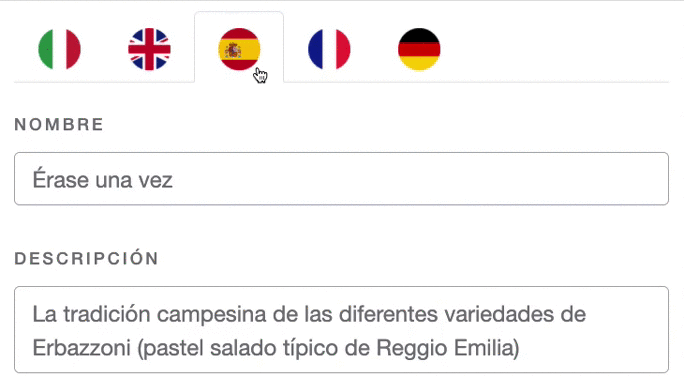The height and width of the screenshot is (392, 684).
Task: Click the DESCRIPCIÓN field label
Action: 86,258
